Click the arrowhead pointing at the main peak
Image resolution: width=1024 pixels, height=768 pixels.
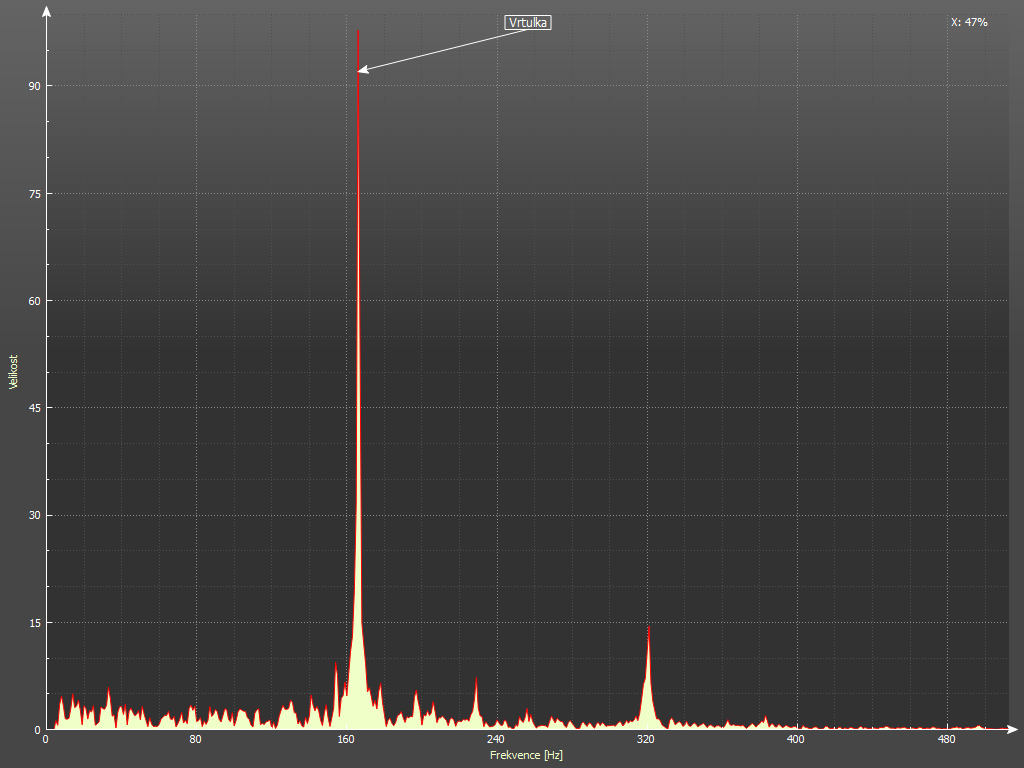tap(362, 69)
